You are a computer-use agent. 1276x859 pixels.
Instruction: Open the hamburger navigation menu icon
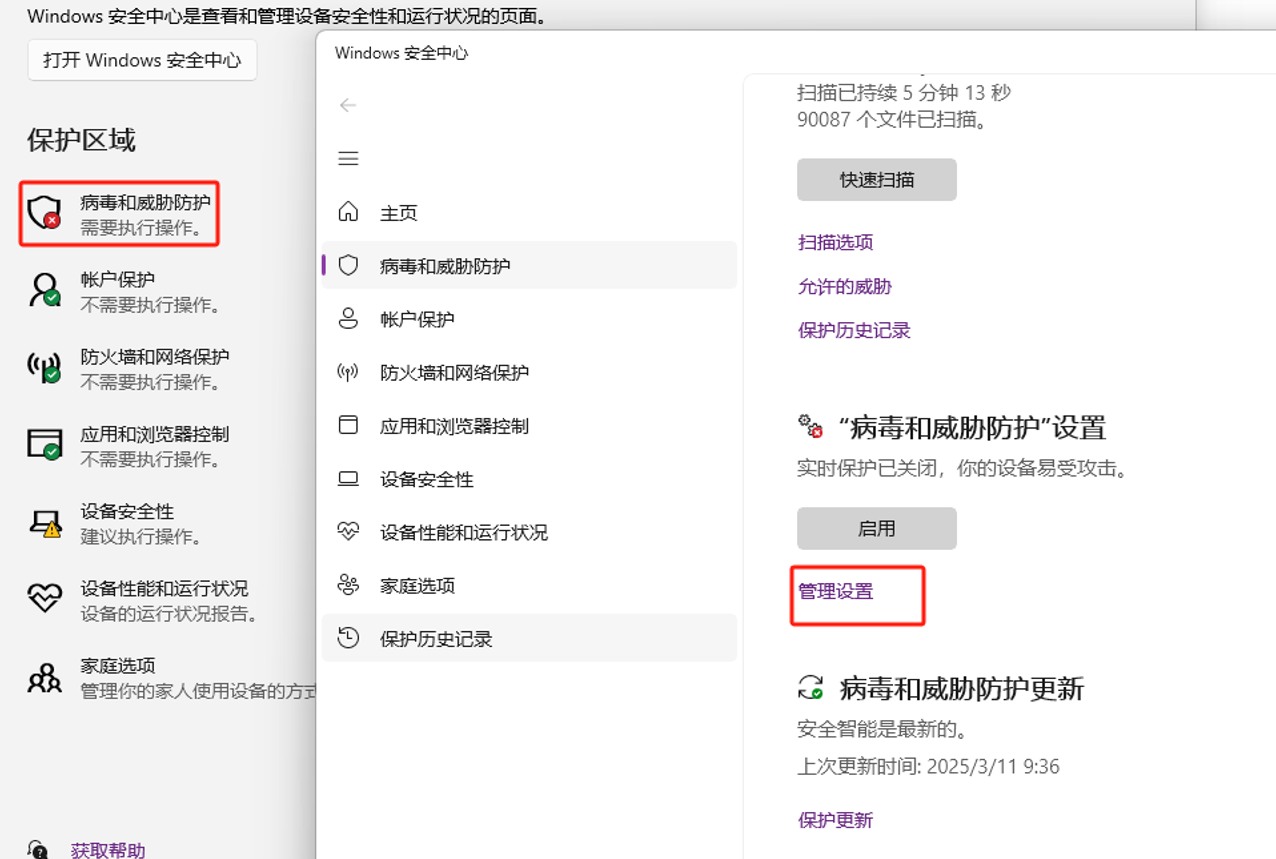coord(348,158)
